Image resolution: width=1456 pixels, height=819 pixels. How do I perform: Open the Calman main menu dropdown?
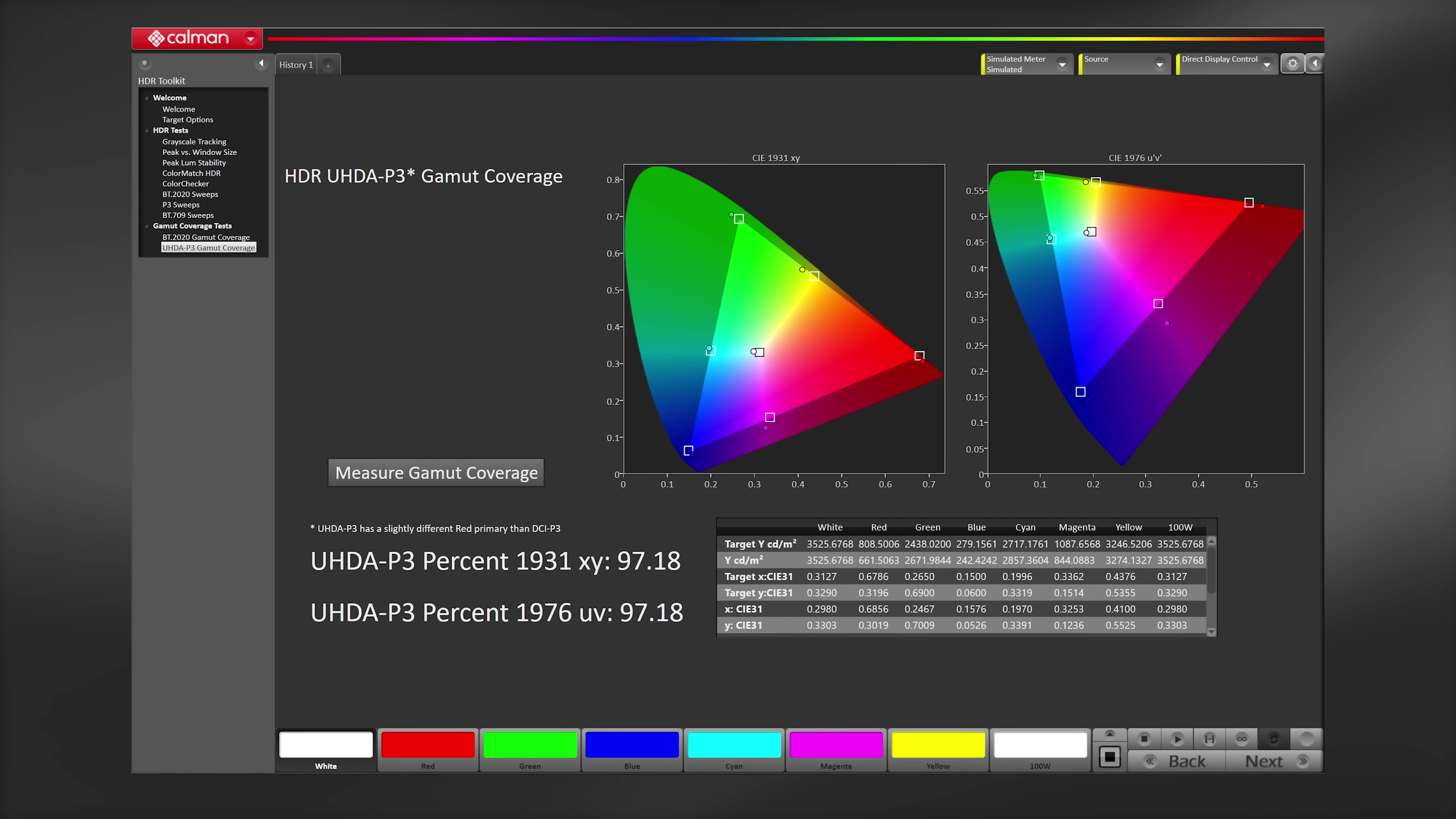250,38
